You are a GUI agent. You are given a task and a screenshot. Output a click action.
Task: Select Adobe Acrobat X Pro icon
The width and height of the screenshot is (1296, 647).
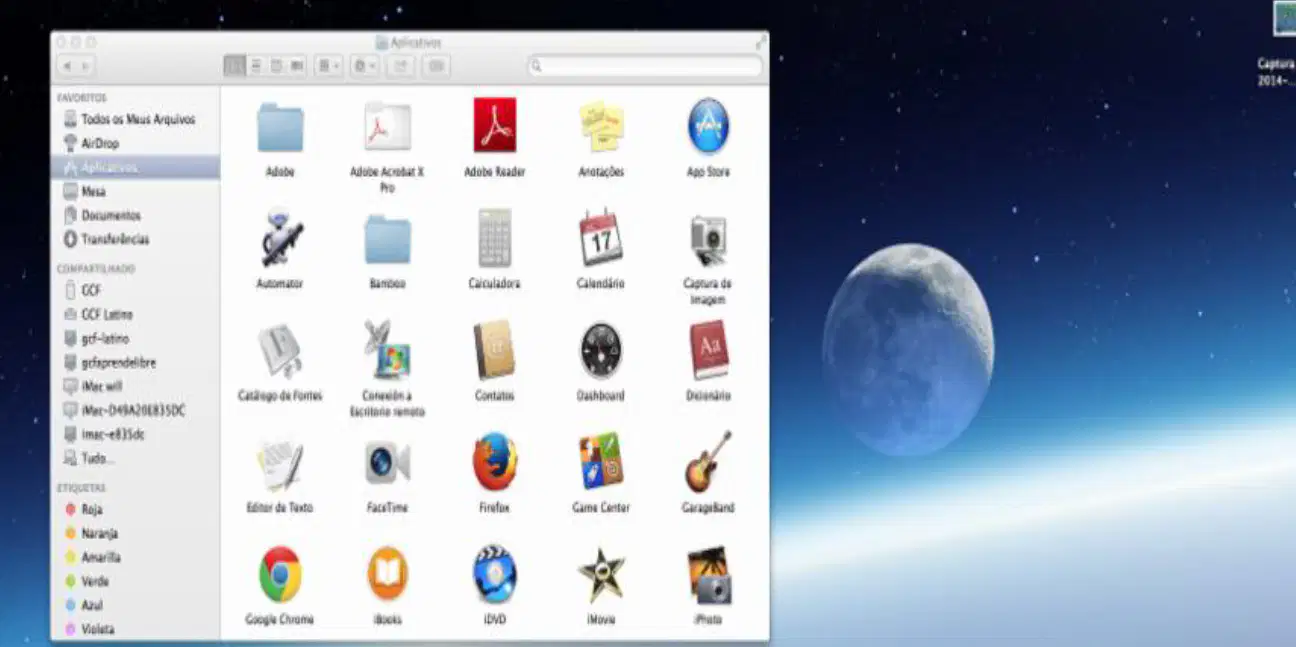click(x=387, y=127)
